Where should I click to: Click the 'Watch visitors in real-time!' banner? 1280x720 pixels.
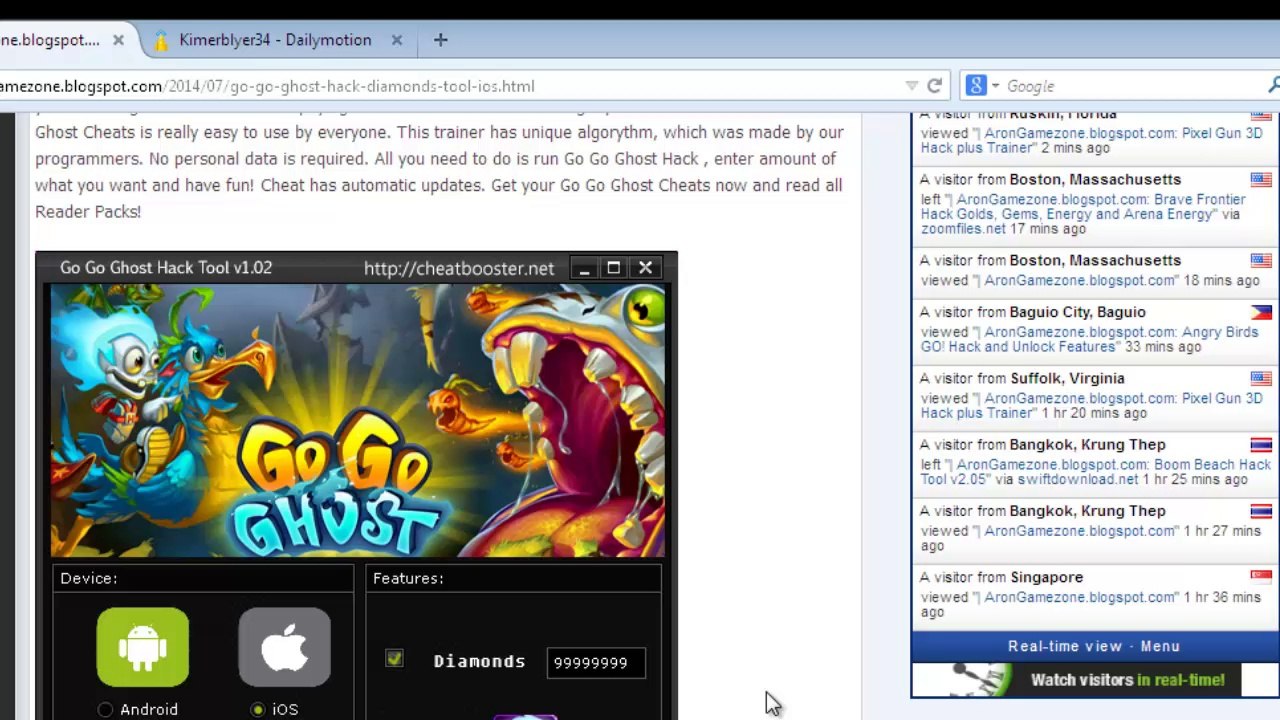point(1095,679)
